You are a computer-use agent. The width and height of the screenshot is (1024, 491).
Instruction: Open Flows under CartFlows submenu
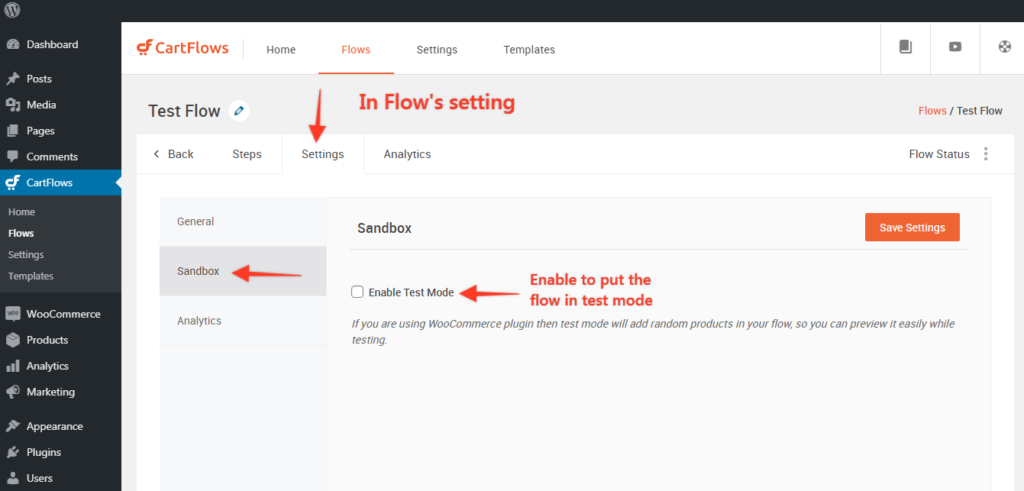coord(21,233)
